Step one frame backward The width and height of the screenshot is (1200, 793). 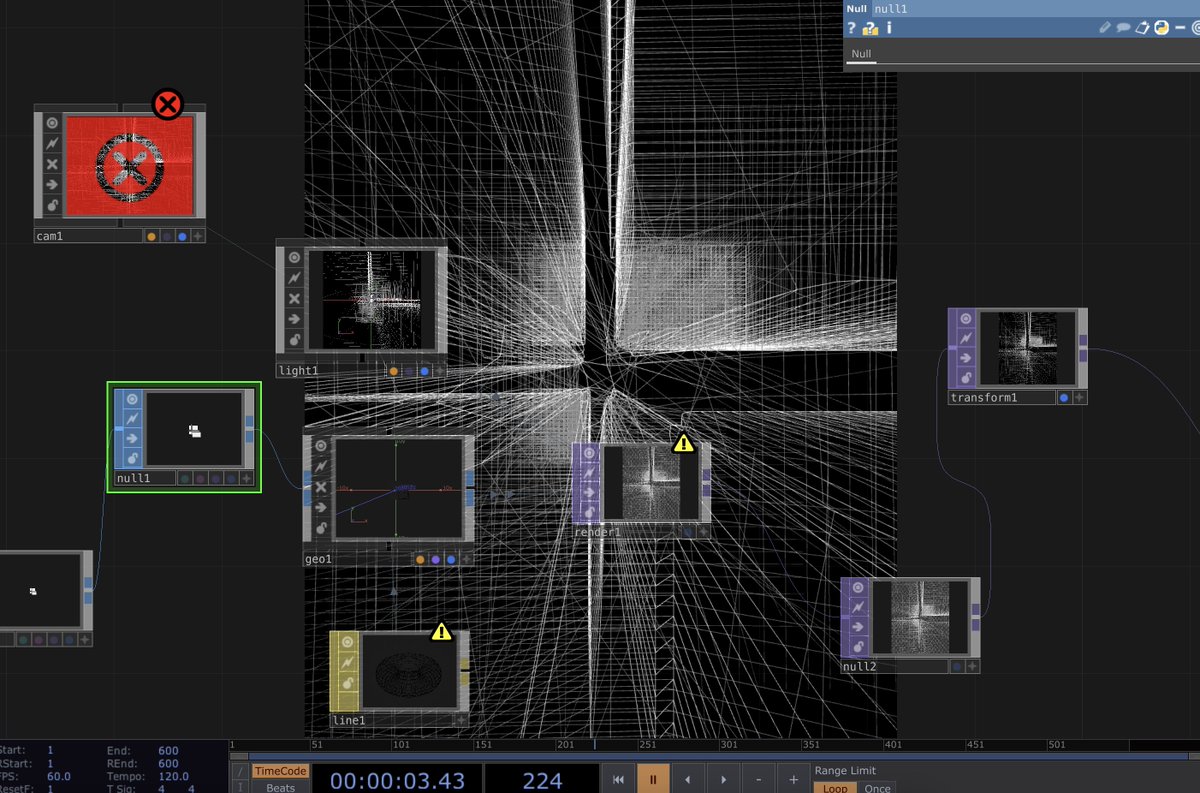tap(686, 779)
